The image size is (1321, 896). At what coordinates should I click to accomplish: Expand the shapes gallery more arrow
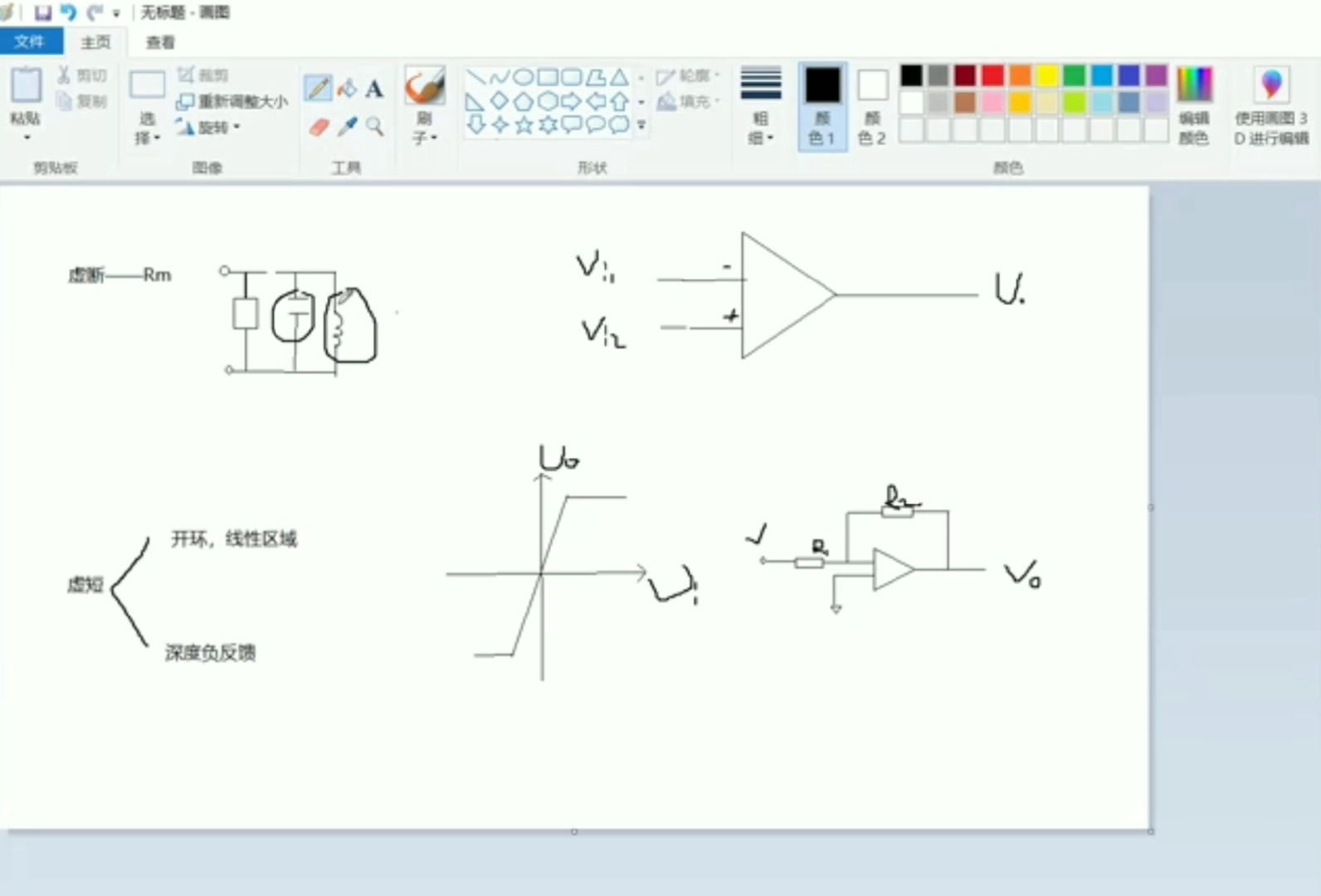(641, 124)
